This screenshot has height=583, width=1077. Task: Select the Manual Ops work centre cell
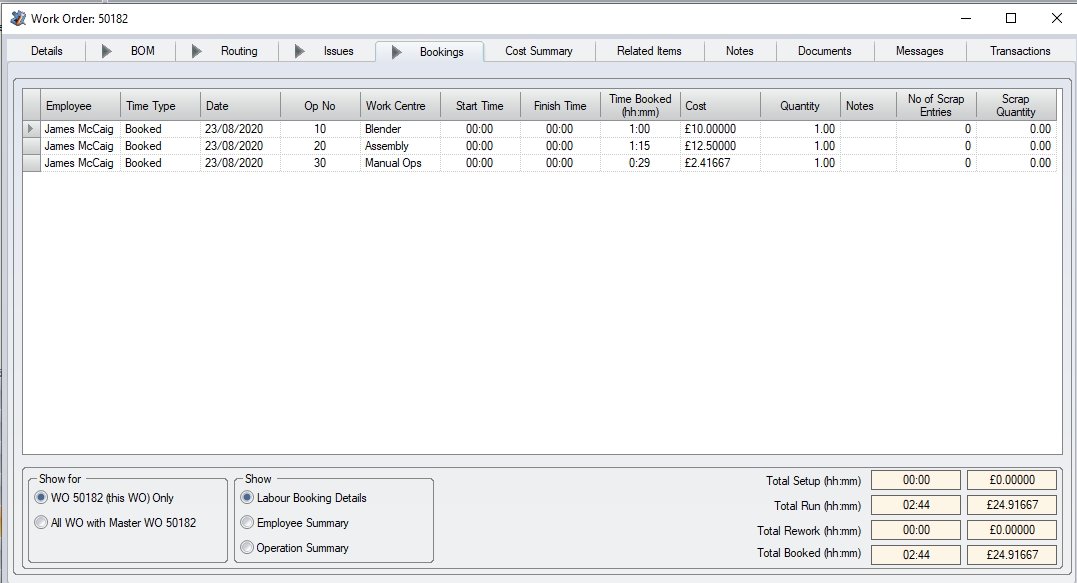(x=400, y=163)
